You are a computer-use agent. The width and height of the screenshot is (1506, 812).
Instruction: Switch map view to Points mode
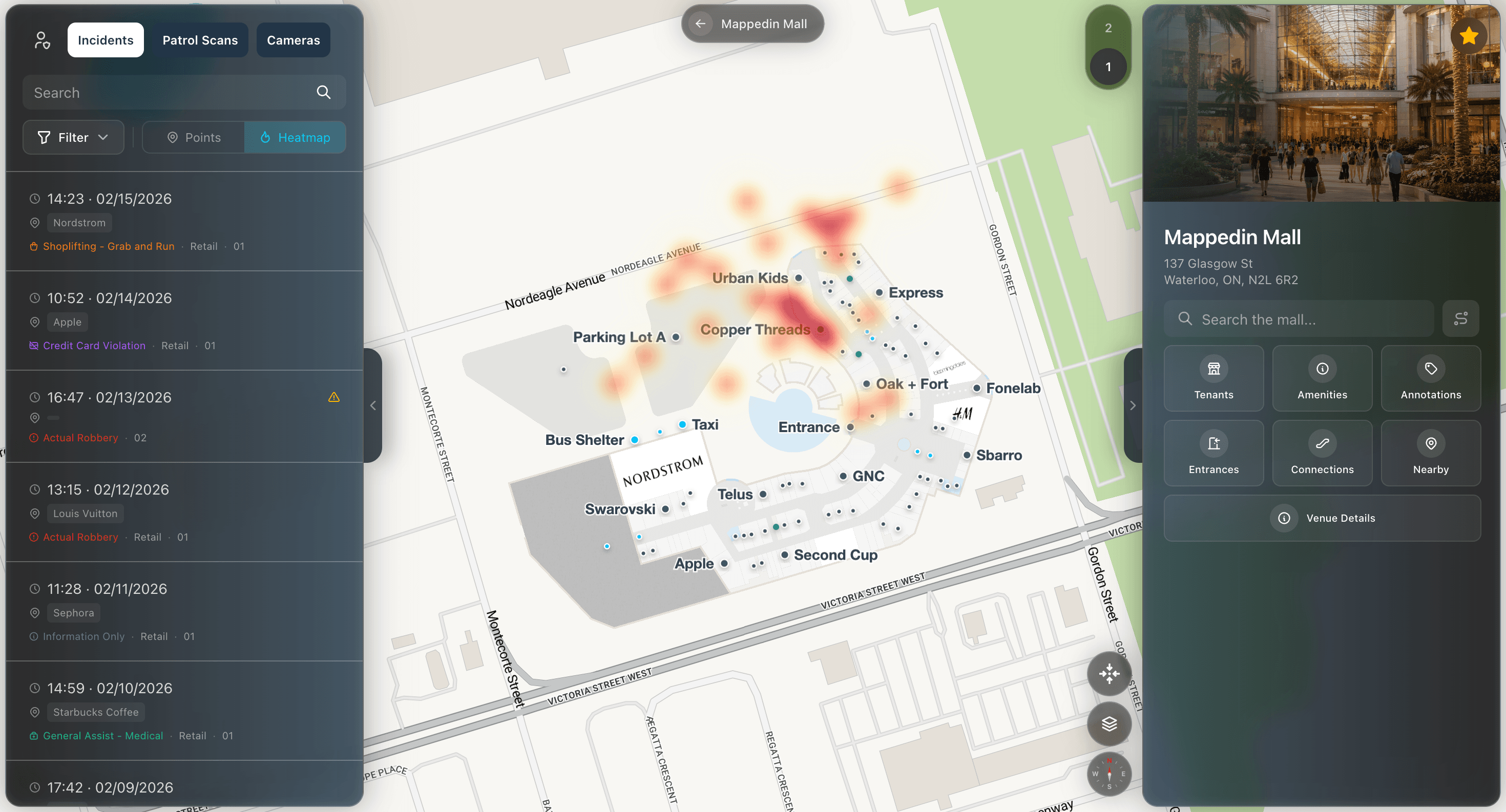pos(194,137)
